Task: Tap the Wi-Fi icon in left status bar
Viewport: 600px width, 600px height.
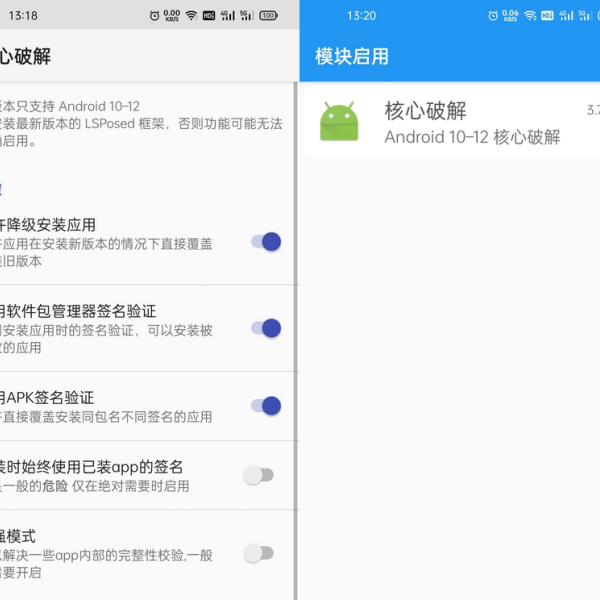Action: pos(191,15)
